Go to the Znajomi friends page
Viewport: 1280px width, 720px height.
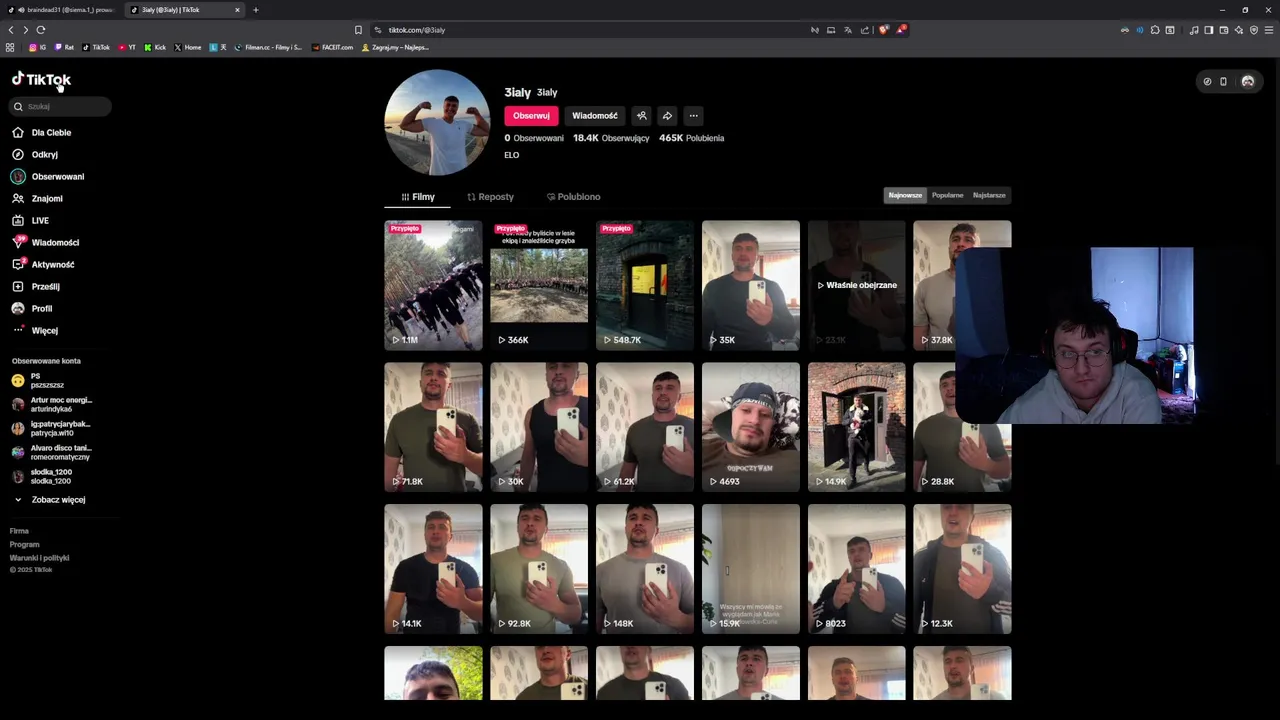pyautogui.click(x=37, y=198)
